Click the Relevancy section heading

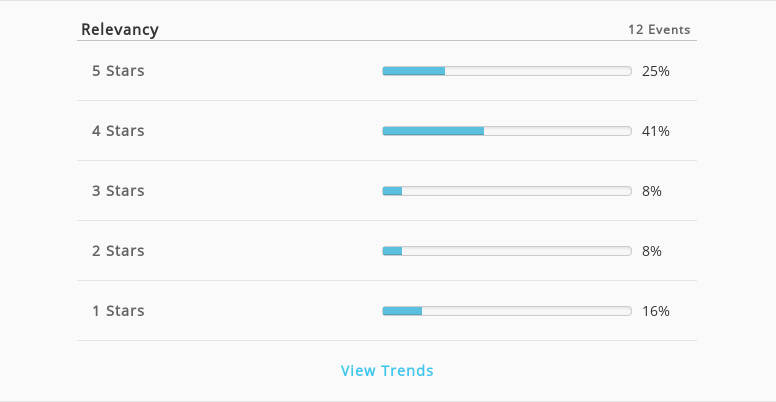120,29
